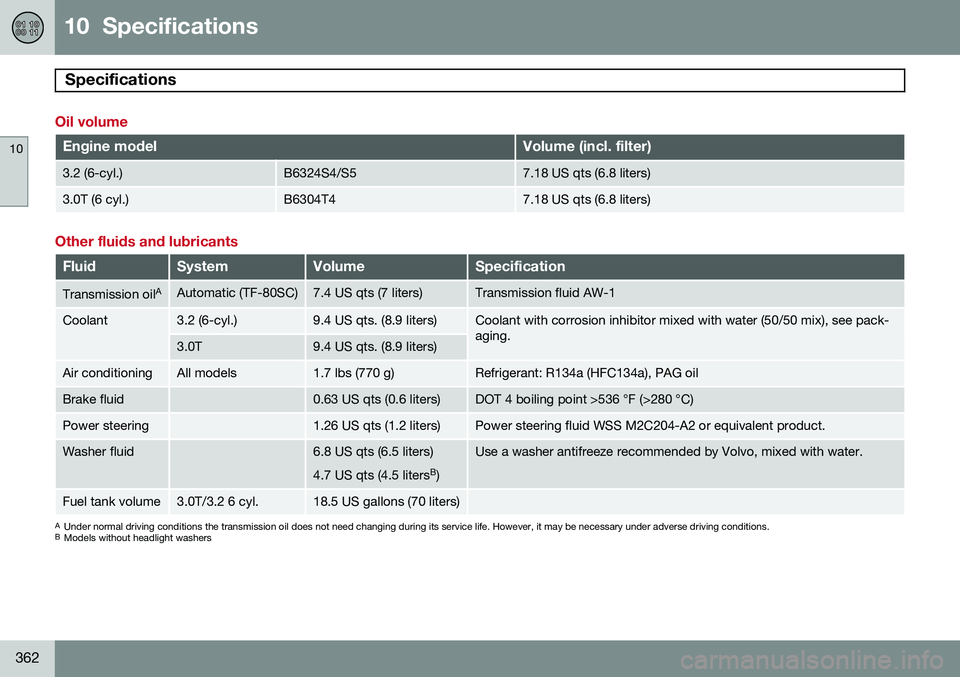Click '6.8 US qts (6.5 liters)' washer volume
Screen dimensions: 960x677
pos(373,452)
